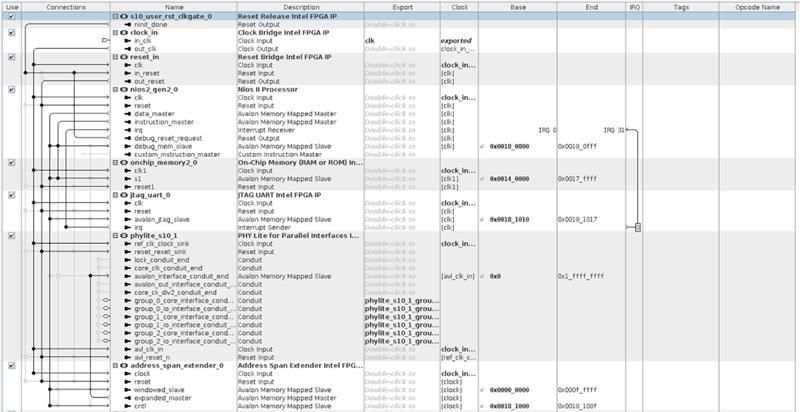Click the arrow icon beside ref_clk_clock_sink

click(x=128, y=244)
